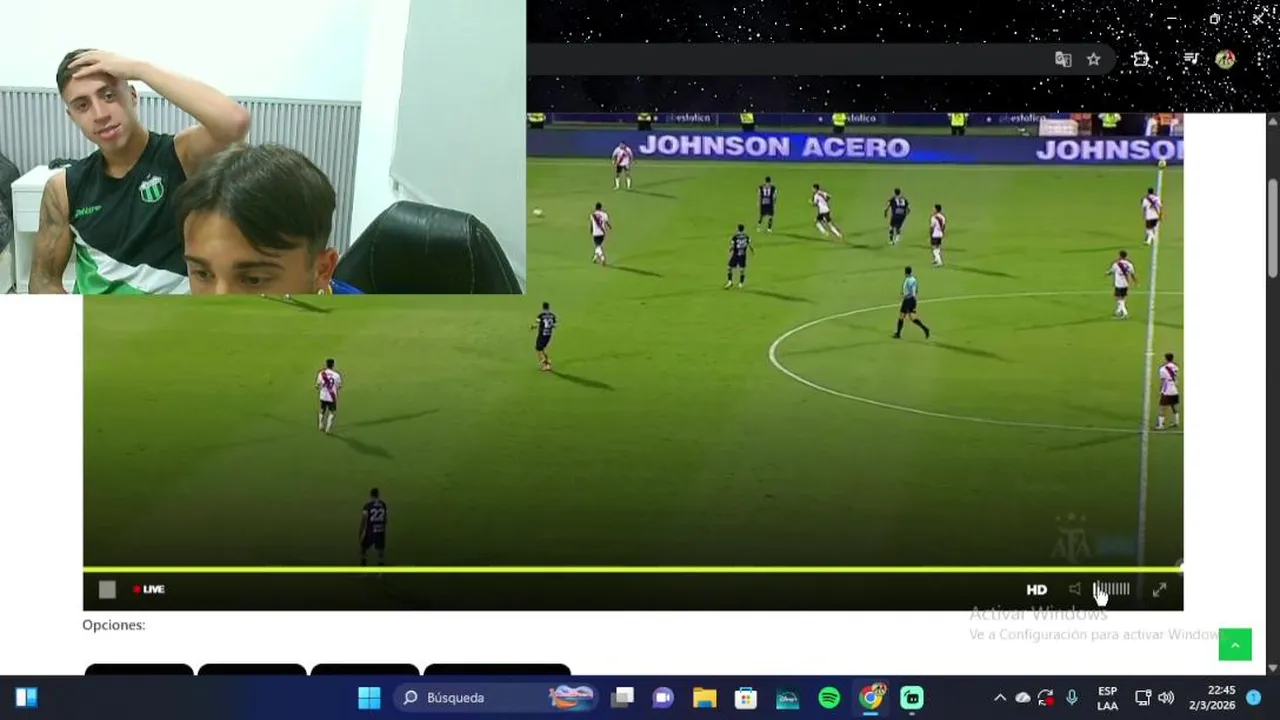Viewport: 1280px width, 720px height.
Task: Stop the live stream with the square button
Action: [x=107, y=590]
